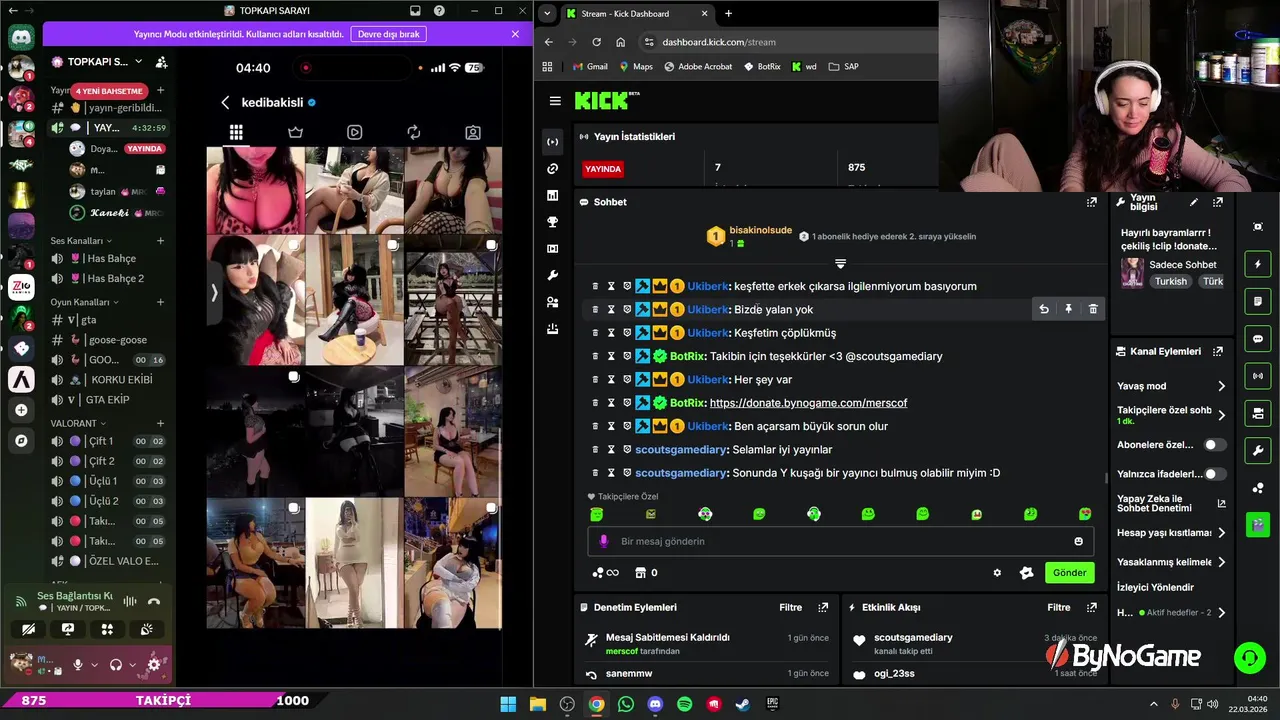Open chat settings gear next to Gönder

[997, 573]
